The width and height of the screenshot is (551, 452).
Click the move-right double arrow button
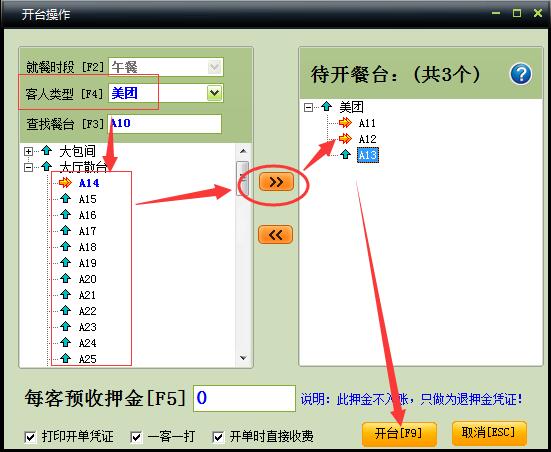pos(276,182)
